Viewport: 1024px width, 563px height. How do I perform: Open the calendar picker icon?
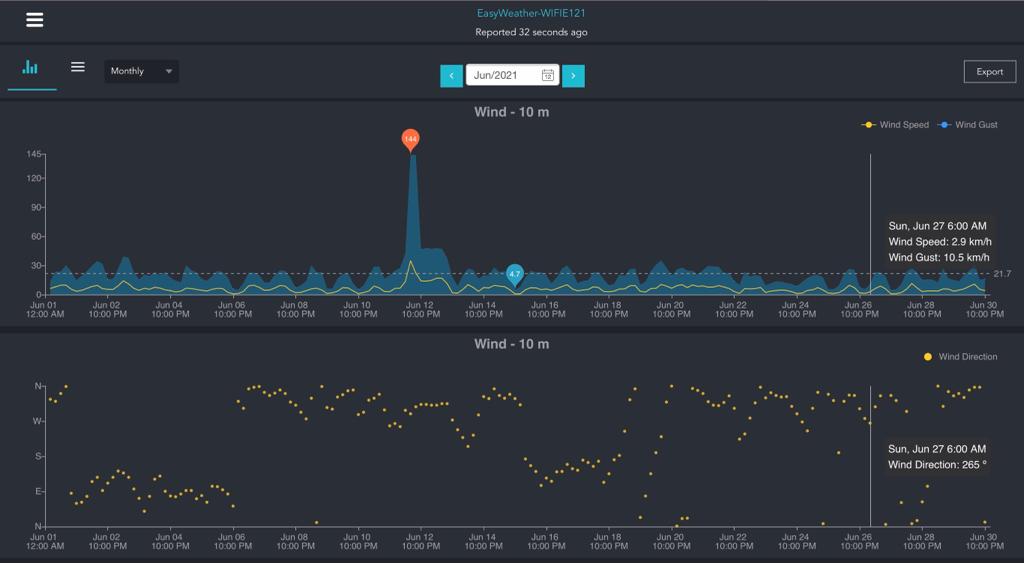pyautogui.click(x=547, y=76)
